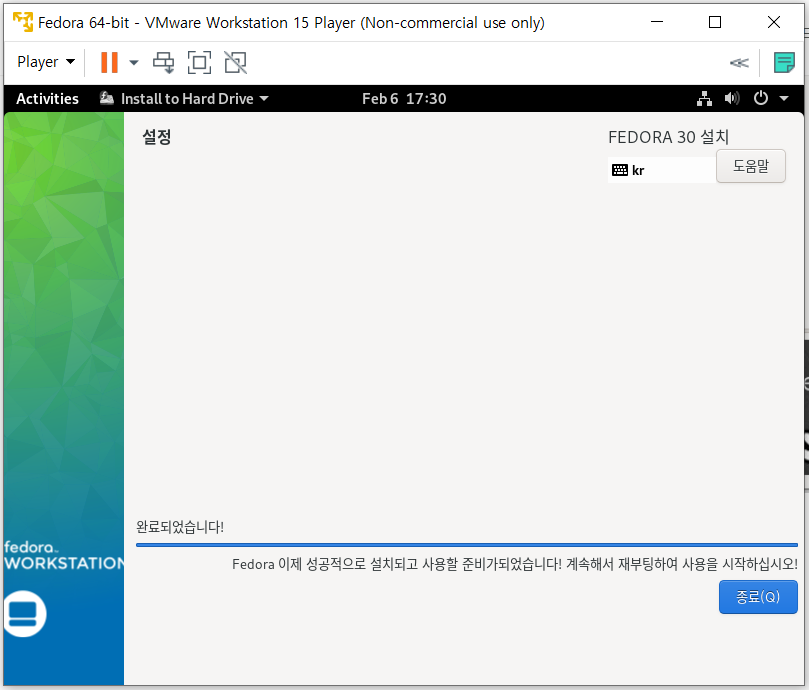Open the VMware notes icon

784,62
